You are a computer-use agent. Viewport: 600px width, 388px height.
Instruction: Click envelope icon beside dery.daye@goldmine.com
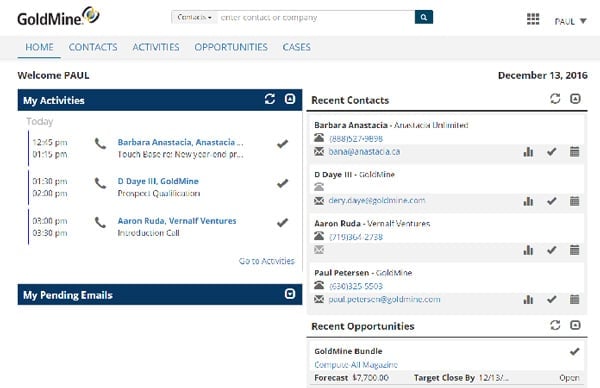pyautogui.click(x=319, y=201)
